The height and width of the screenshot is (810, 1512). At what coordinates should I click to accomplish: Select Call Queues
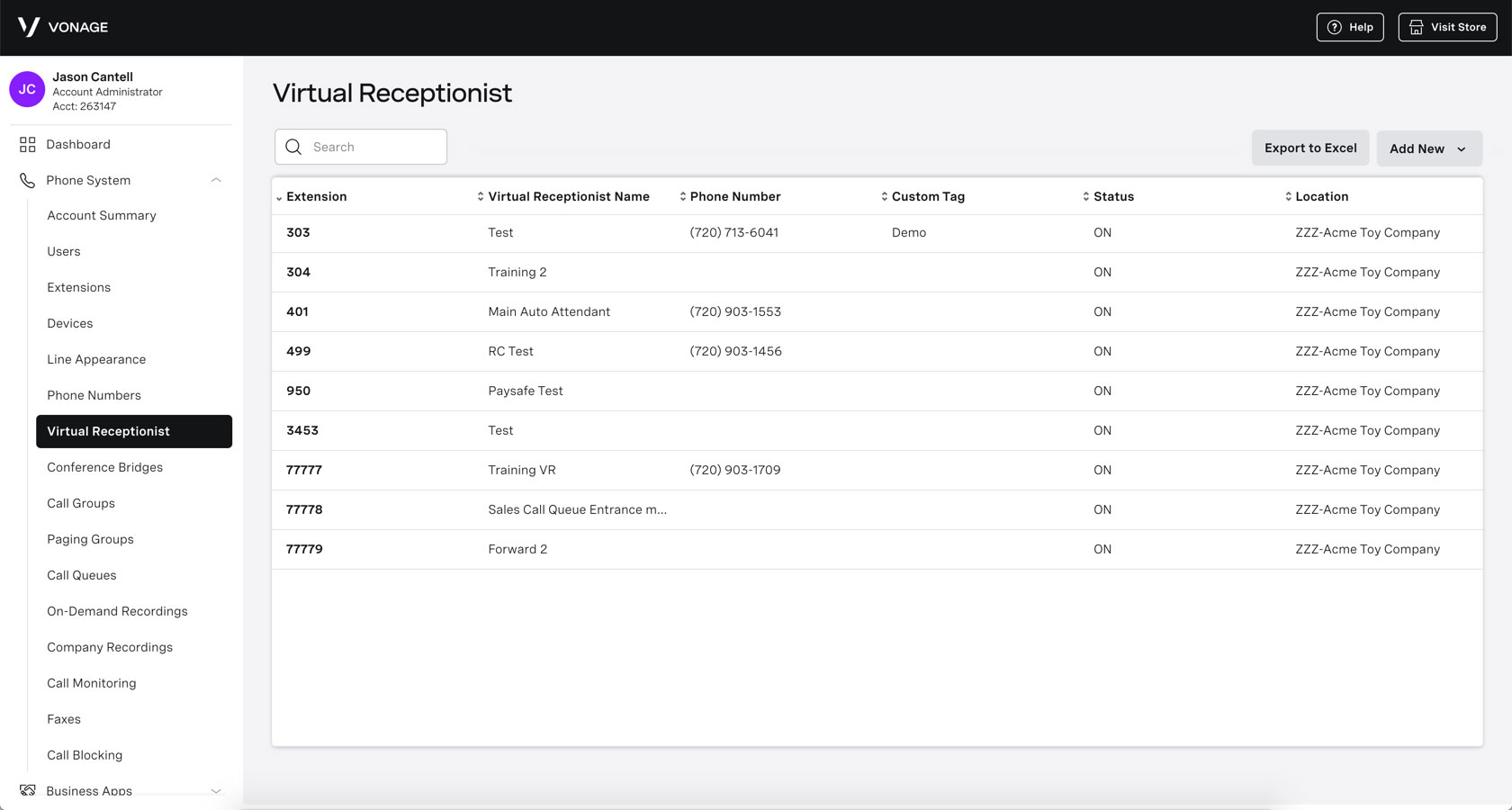coord(82,575)
